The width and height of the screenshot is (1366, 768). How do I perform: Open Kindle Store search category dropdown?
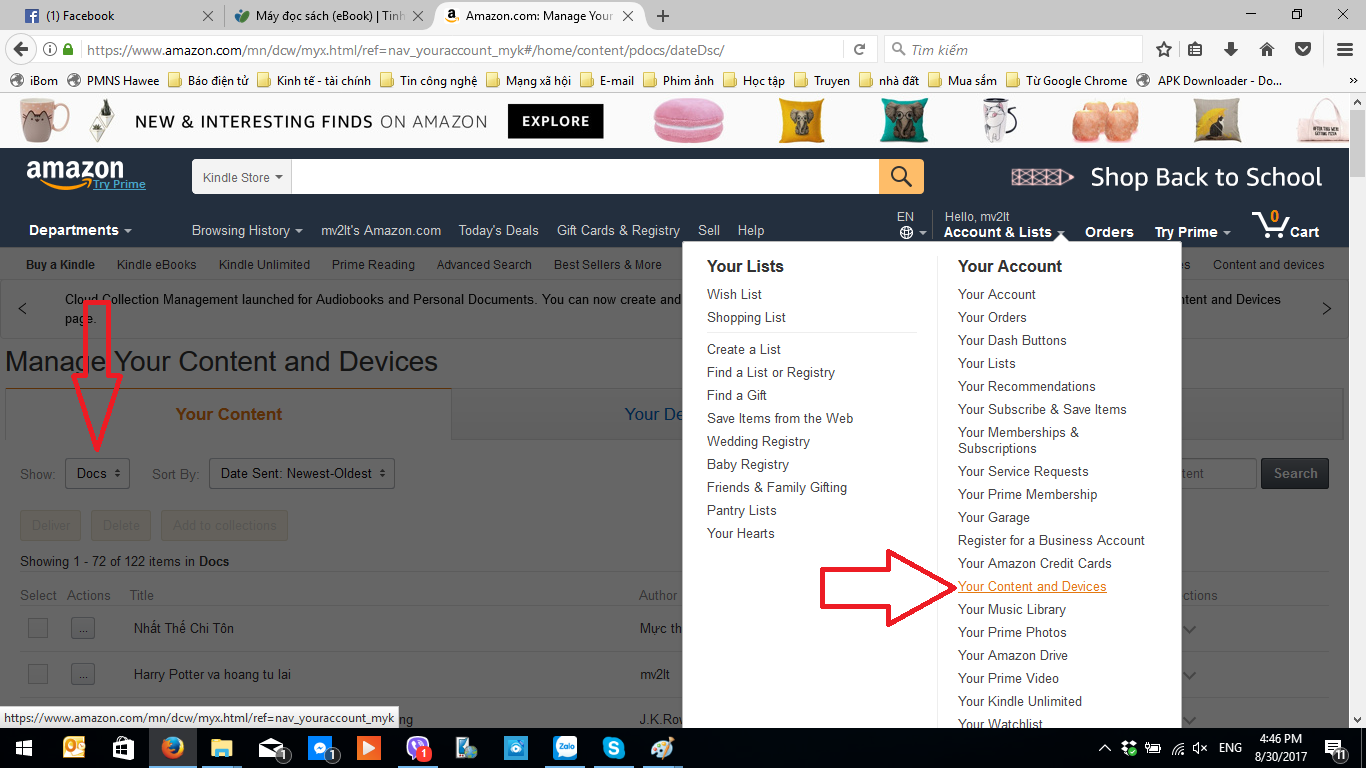point(242,177)
